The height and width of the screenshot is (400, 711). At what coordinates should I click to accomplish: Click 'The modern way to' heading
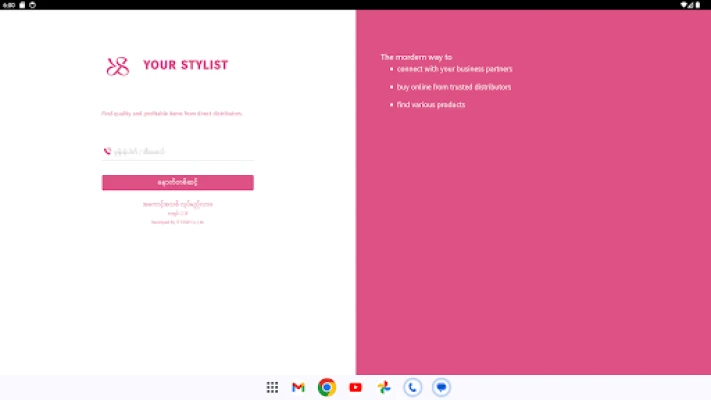pyautogui.click(x=416, y=57)
